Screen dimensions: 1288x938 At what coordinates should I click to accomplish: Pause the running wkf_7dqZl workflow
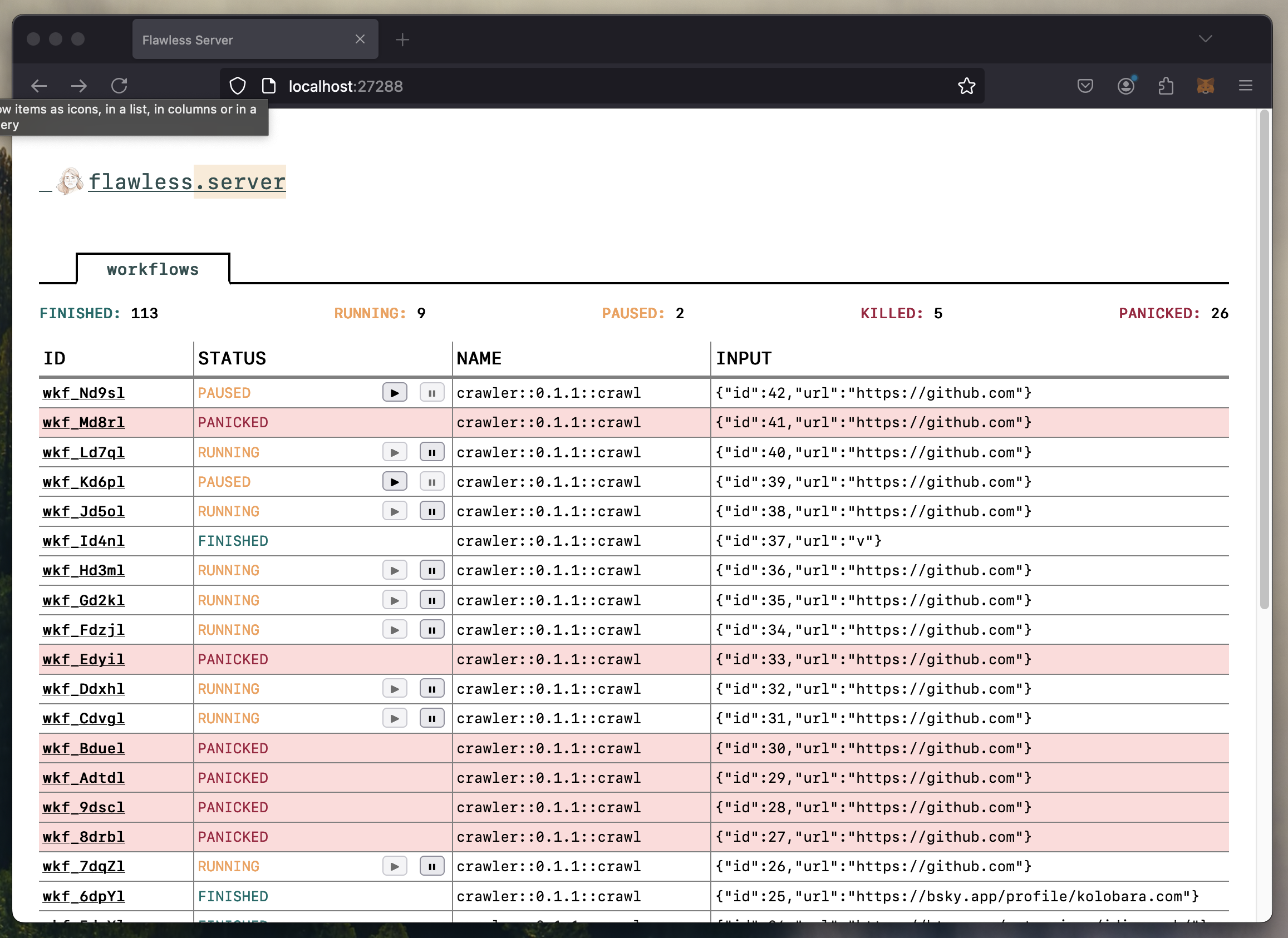click(x=431, y=866)
